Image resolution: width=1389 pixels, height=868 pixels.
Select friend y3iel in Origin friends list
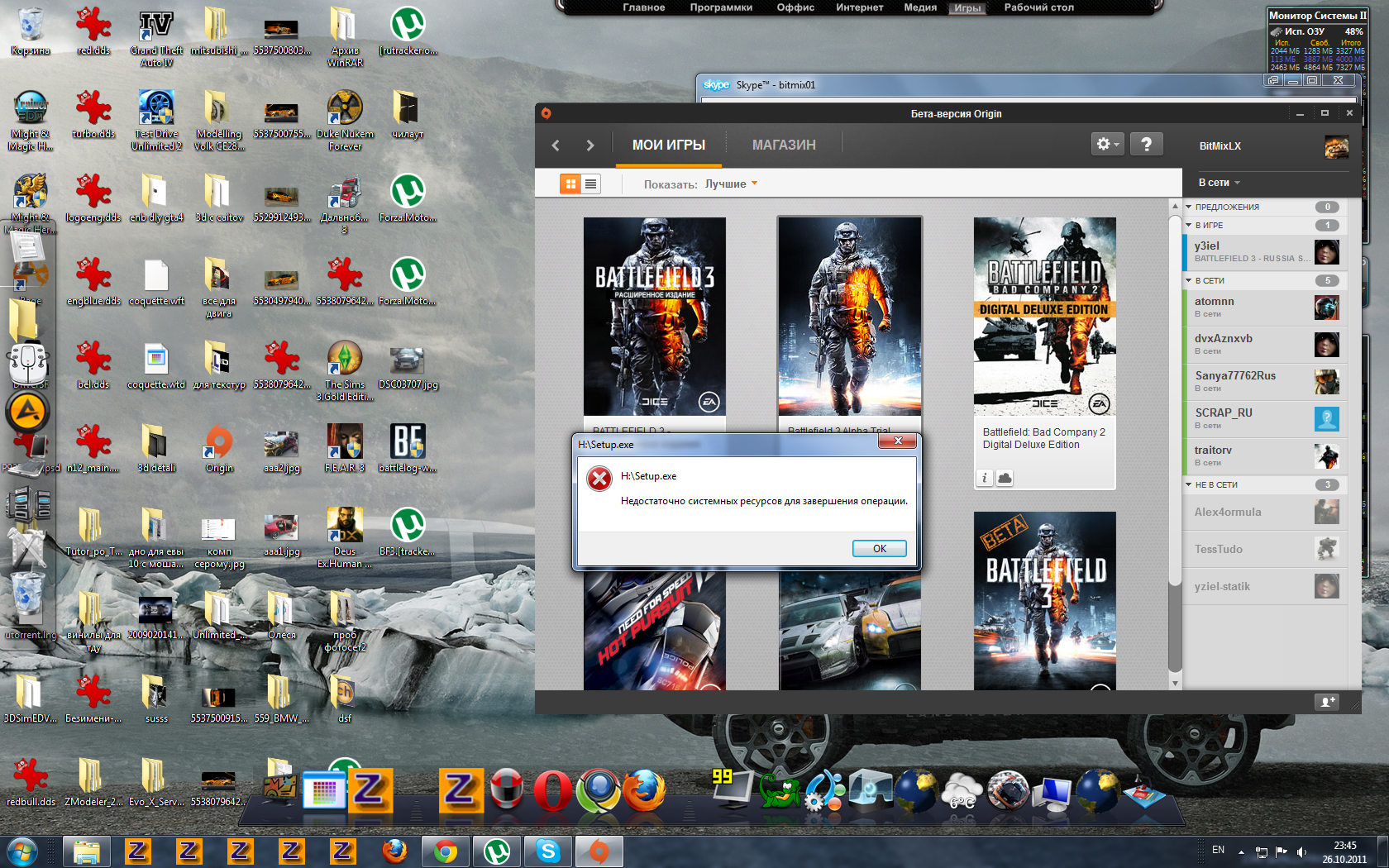tap(1264, 251)
